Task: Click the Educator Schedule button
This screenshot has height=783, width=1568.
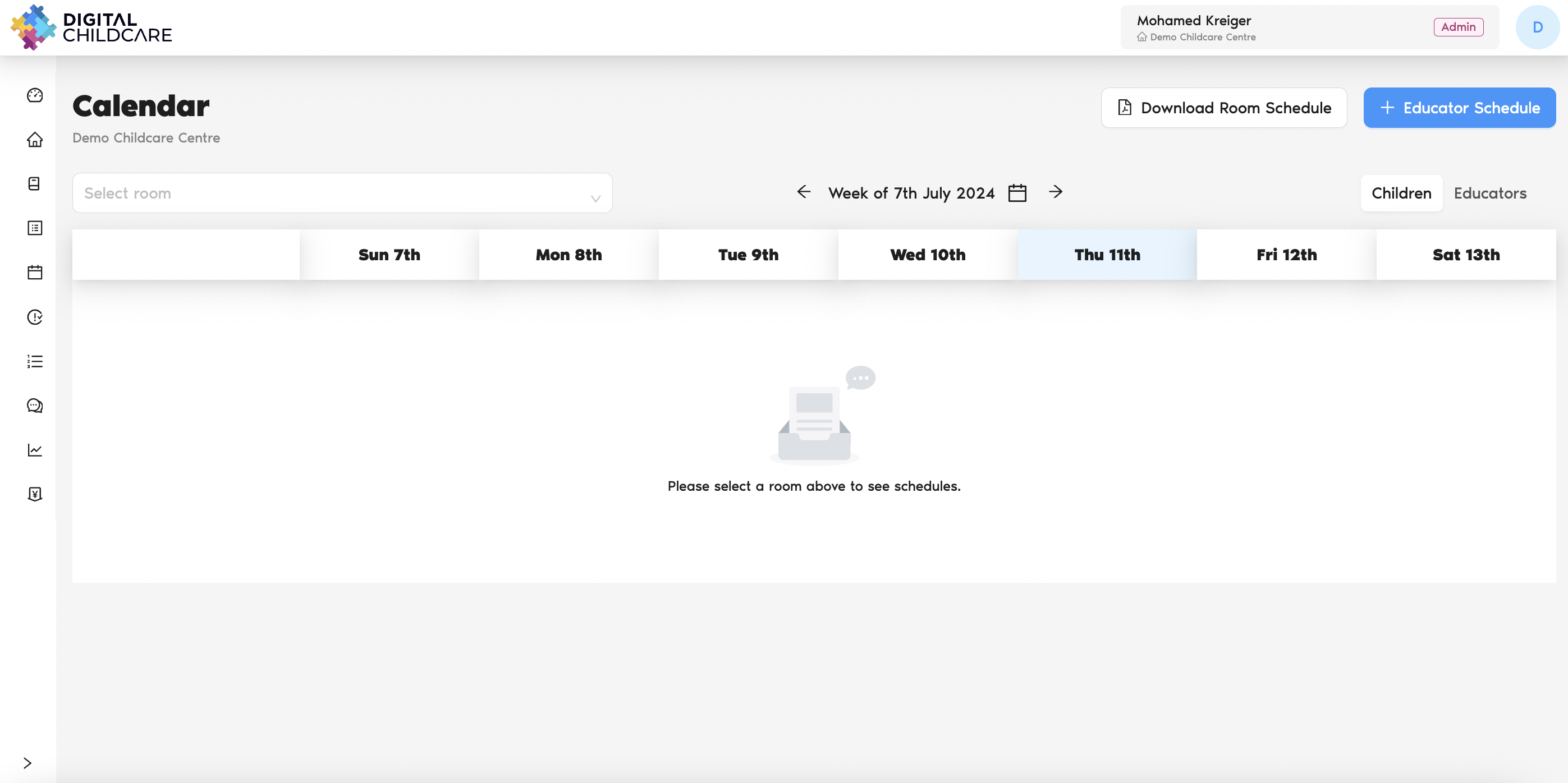Action: point(1459,108)
